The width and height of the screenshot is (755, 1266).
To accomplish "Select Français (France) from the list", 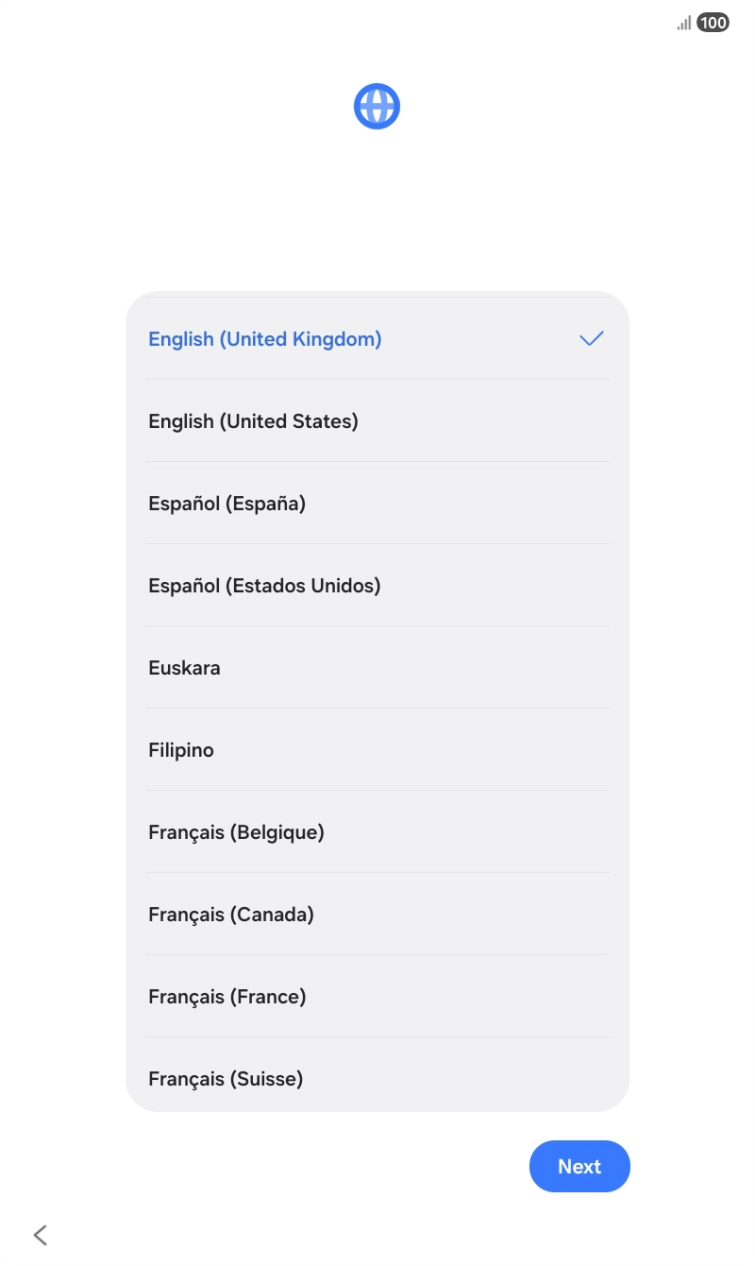I will click(x=226, y=996).
